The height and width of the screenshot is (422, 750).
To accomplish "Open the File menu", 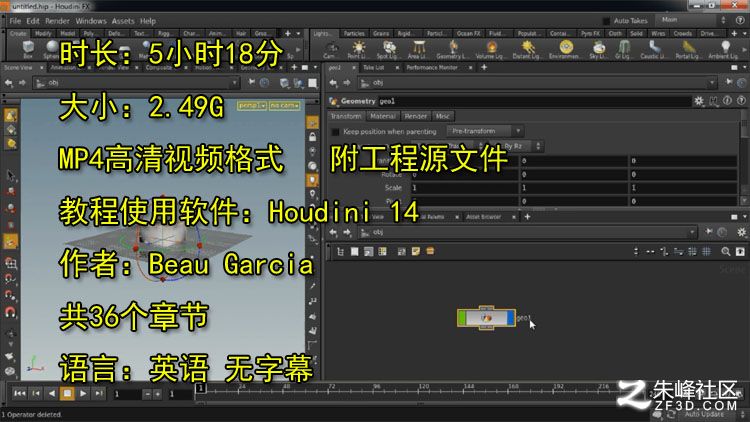I will coord(15,21).
